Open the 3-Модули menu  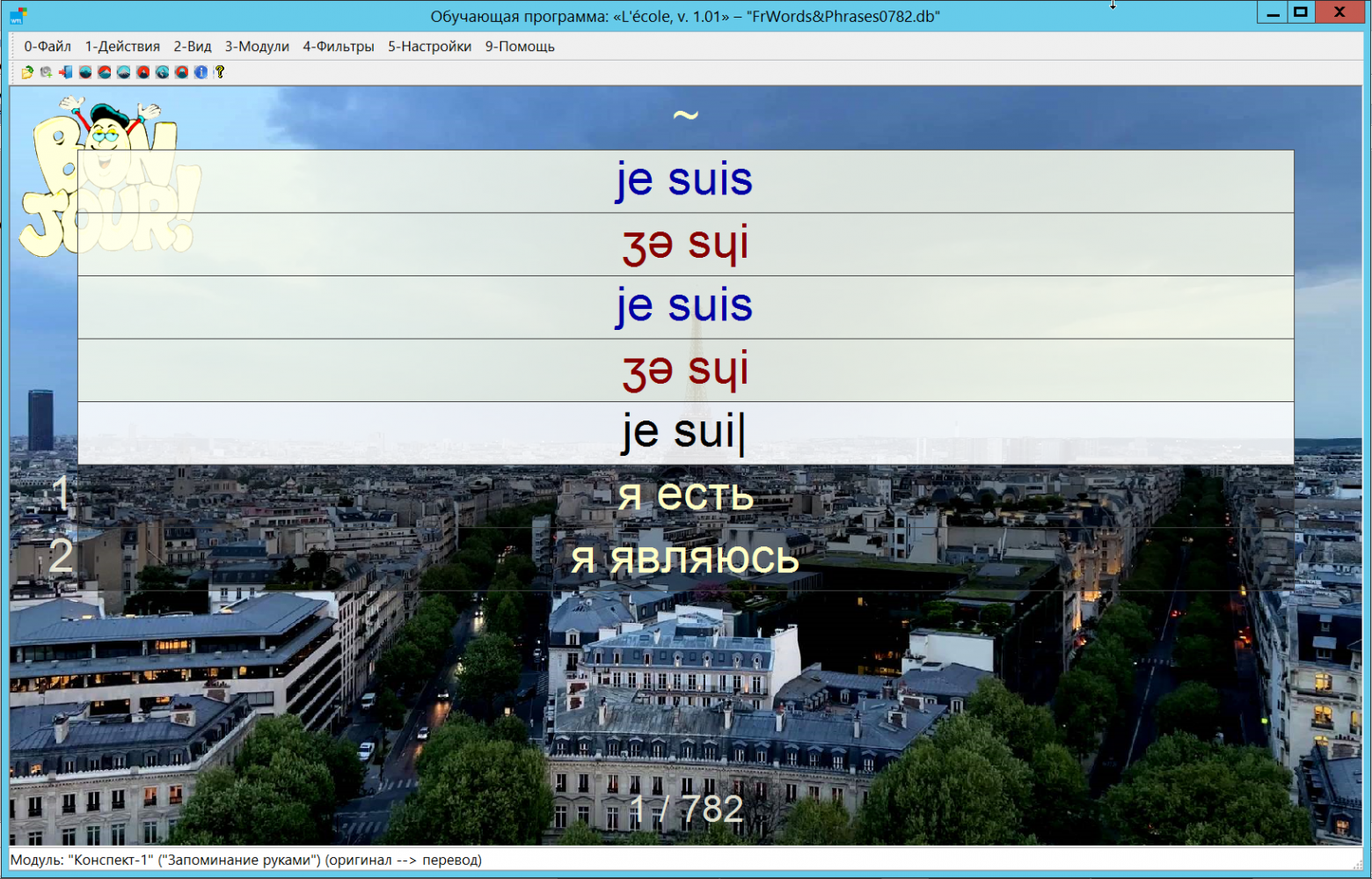tap(257, 47)
